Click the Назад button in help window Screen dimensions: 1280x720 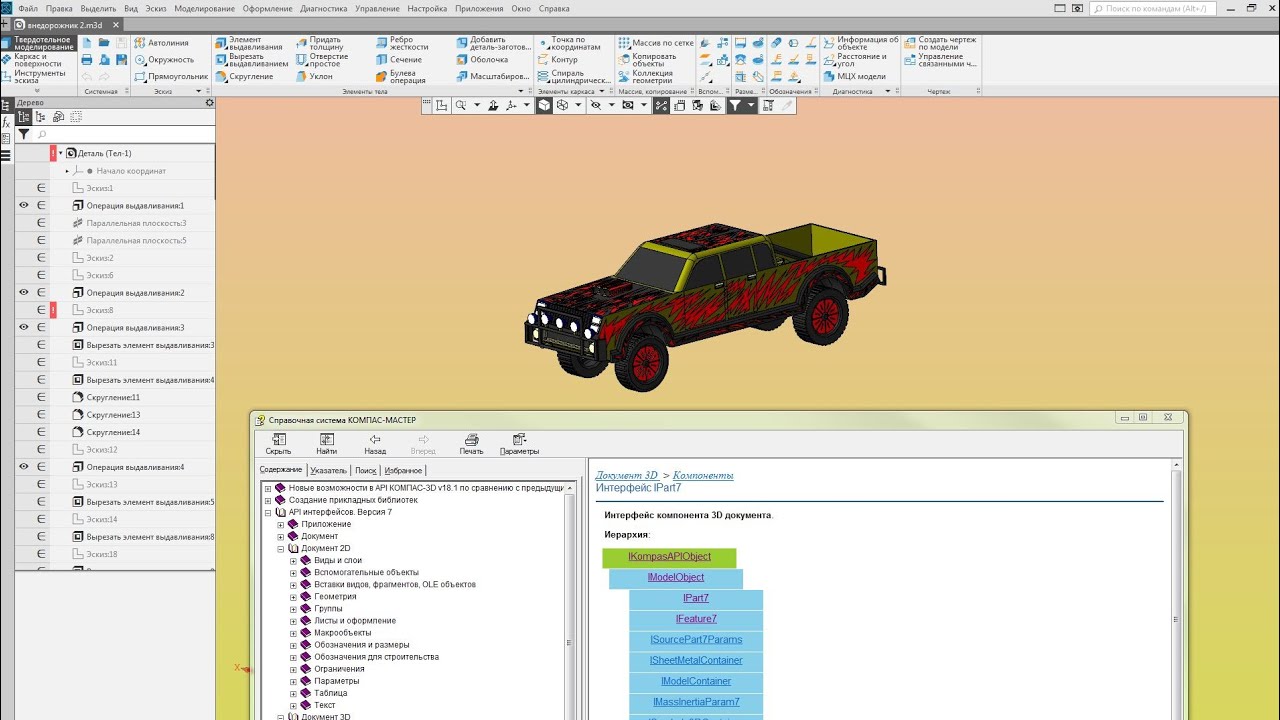375,444
